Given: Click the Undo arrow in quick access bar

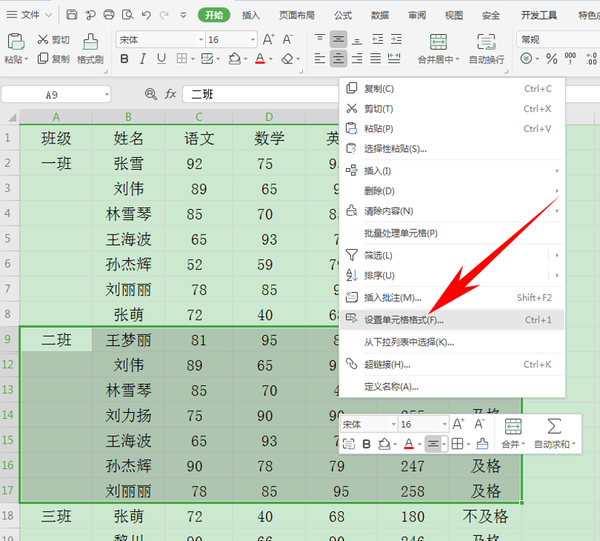Looking at the screenshot, I should 147,15.
